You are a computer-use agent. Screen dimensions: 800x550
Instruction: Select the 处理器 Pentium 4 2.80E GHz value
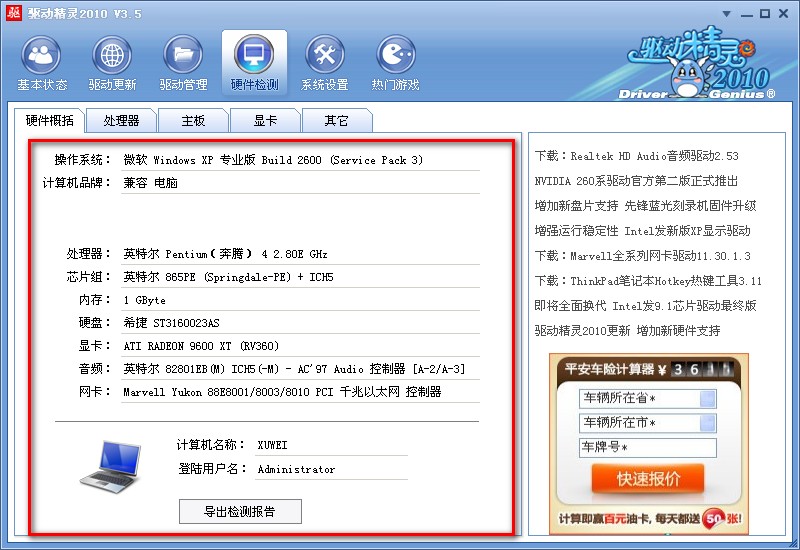pos(225,254)
